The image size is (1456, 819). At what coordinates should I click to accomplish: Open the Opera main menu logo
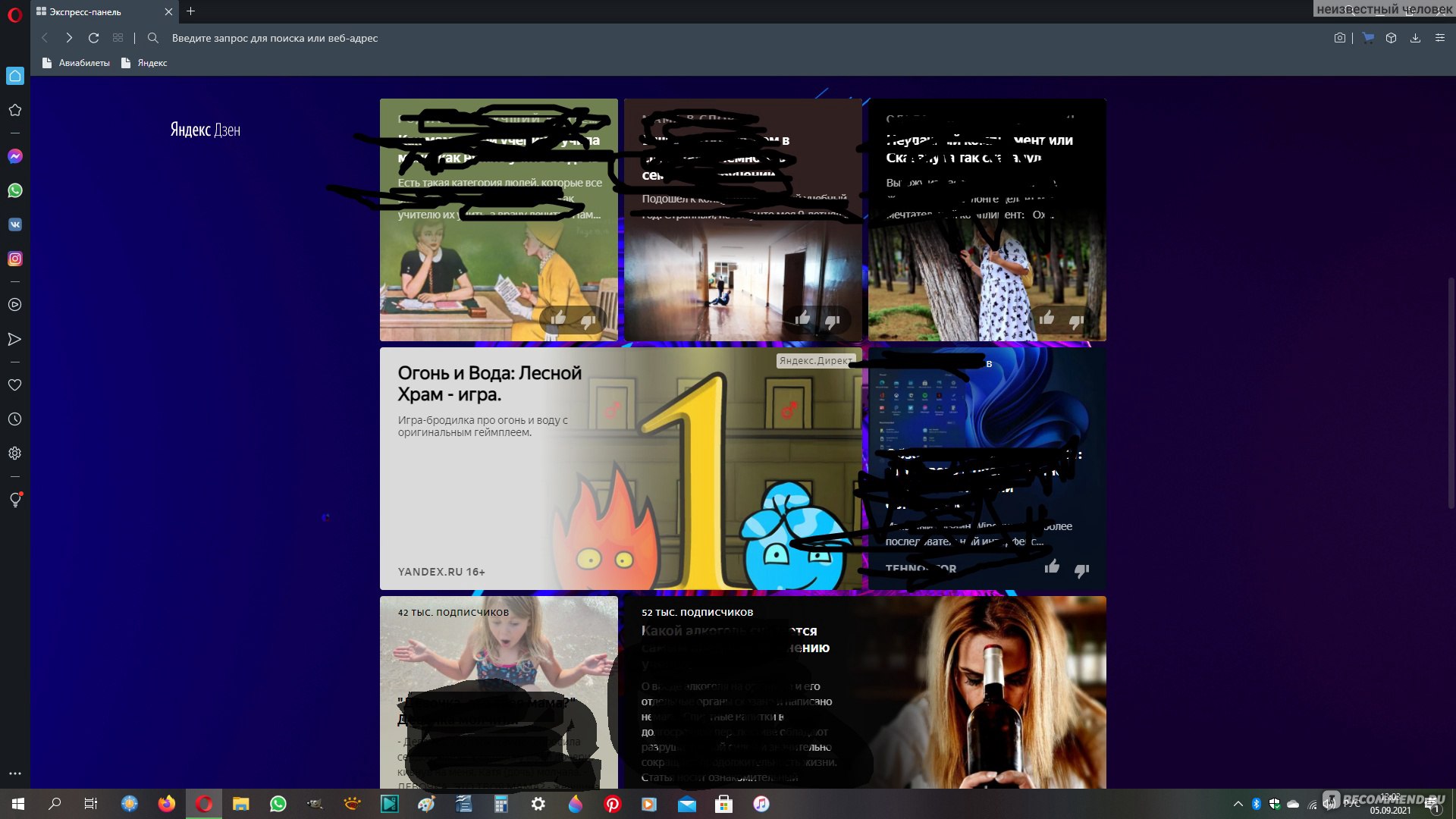[14, 14]
